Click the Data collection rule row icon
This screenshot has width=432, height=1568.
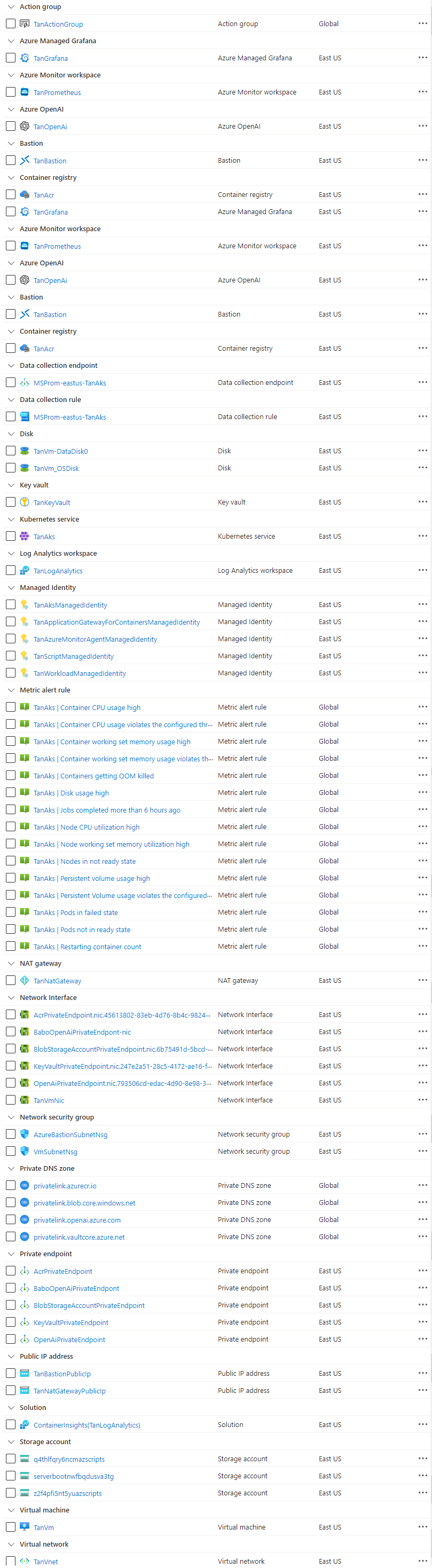coord(25,417)
